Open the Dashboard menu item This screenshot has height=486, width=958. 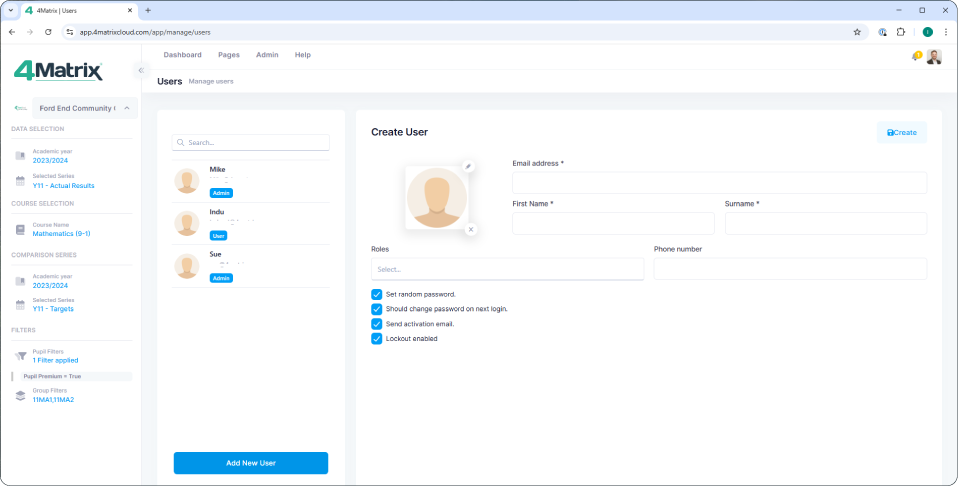(x=182, y=55)
